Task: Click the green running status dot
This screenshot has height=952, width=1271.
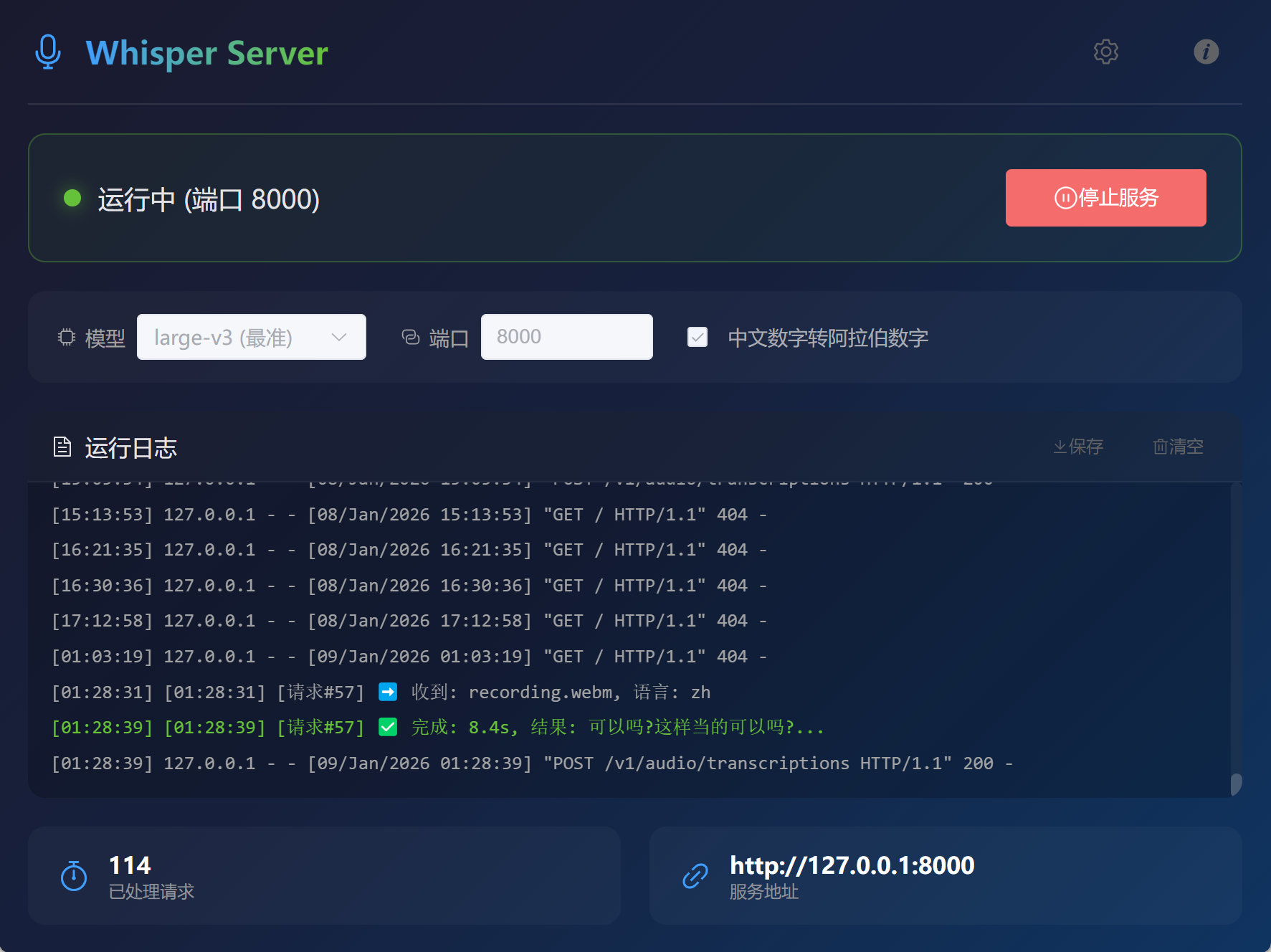Action: tap(72, 198)
